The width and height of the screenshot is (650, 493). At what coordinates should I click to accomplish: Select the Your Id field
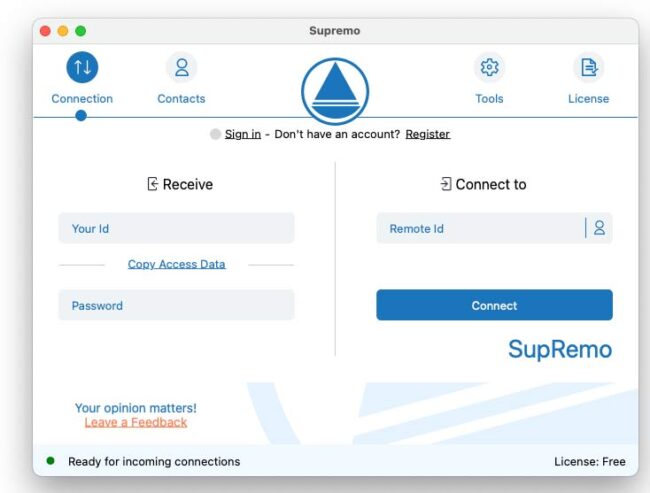(176, 228)
